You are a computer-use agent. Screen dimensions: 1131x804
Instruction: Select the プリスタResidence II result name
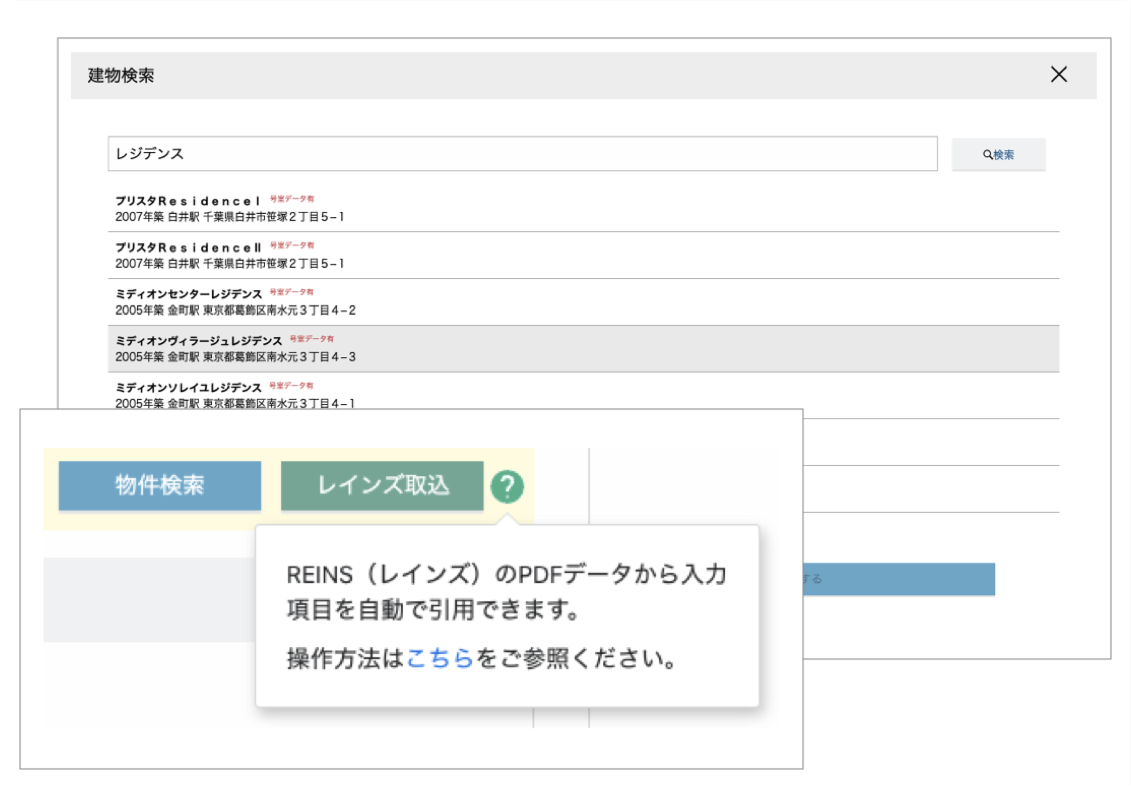click(188, 247)
